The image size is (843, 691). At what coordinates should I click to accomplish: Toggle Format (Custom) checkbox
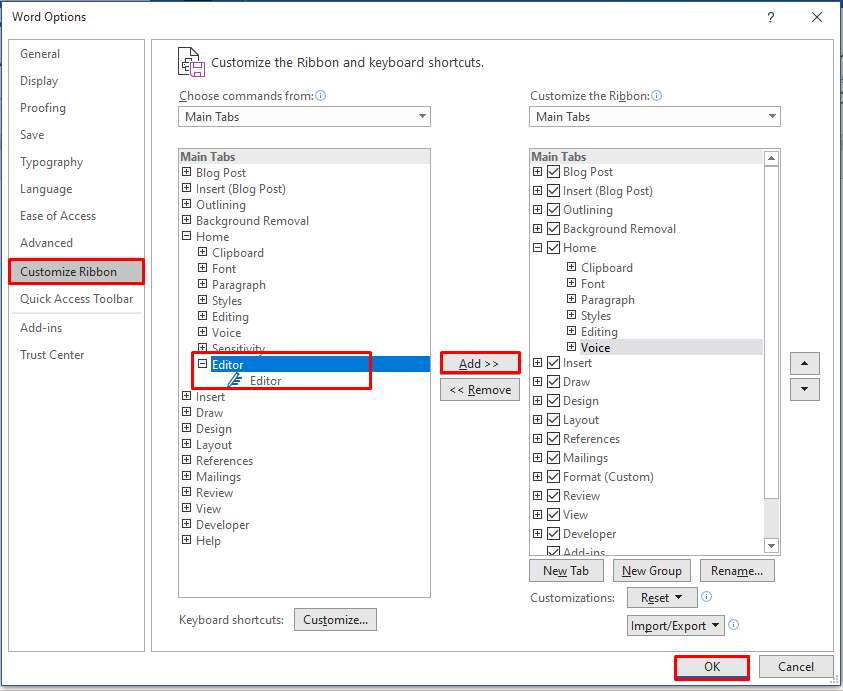pos(553,477)
